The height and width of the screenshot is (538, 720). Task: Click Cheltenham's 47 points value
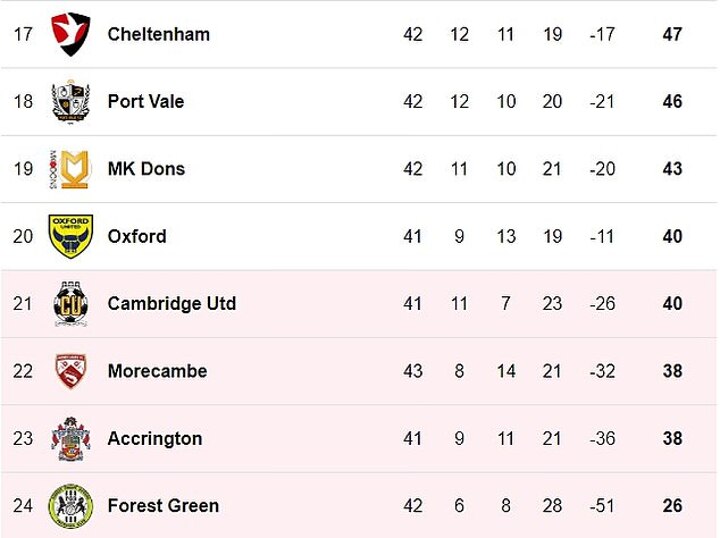[x=672, y=34]
